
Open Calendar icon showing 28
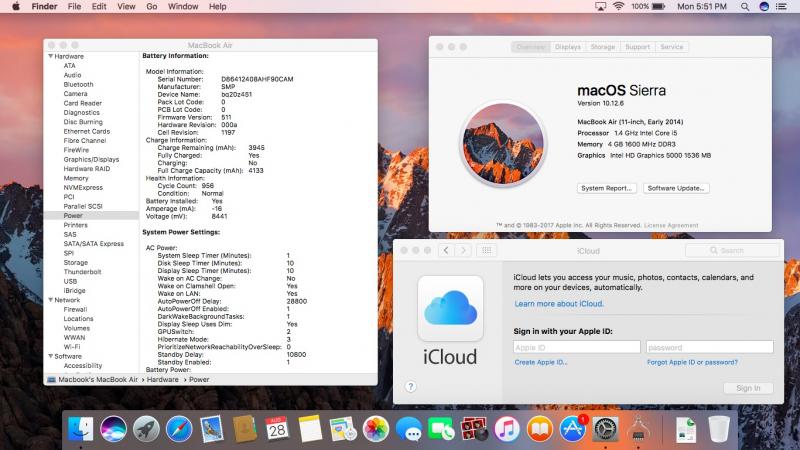point(277,429)
